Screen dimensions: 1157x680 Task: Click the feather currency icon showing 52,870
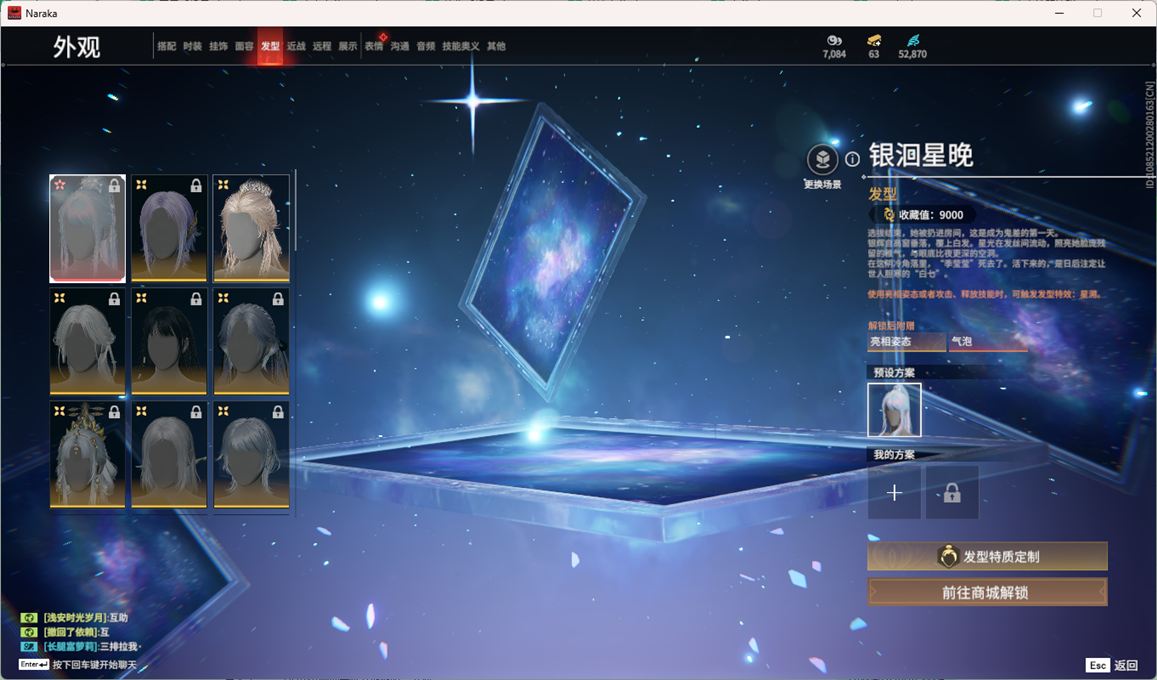click(913, 41)
